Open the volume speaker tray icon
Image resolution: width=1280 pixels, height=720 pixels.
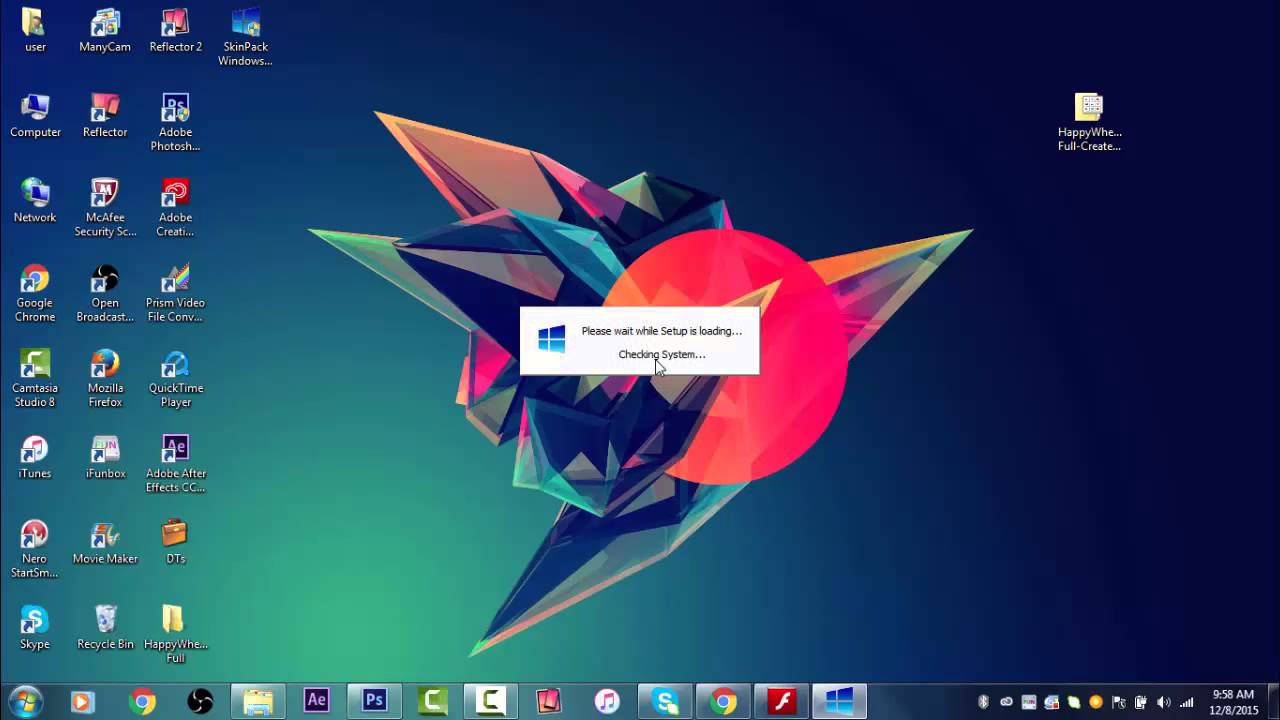[1163, 702]
